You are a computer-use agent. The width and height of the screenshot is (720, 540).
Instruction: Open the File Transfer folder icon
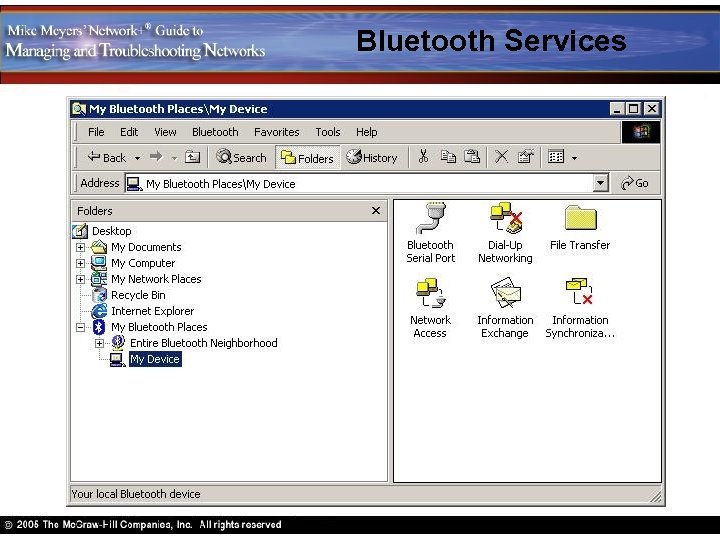(x=580, y=218)
